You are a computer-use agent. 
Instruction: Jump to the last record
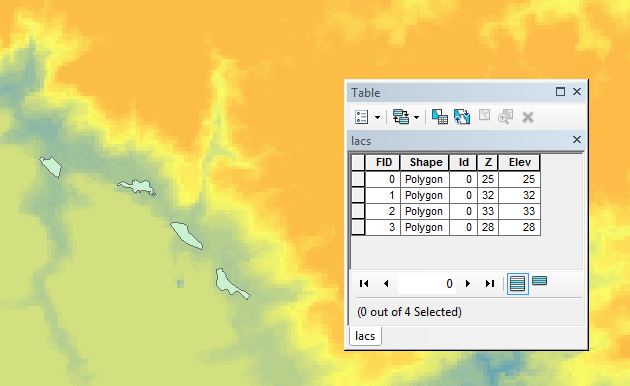tap(490, 284)
